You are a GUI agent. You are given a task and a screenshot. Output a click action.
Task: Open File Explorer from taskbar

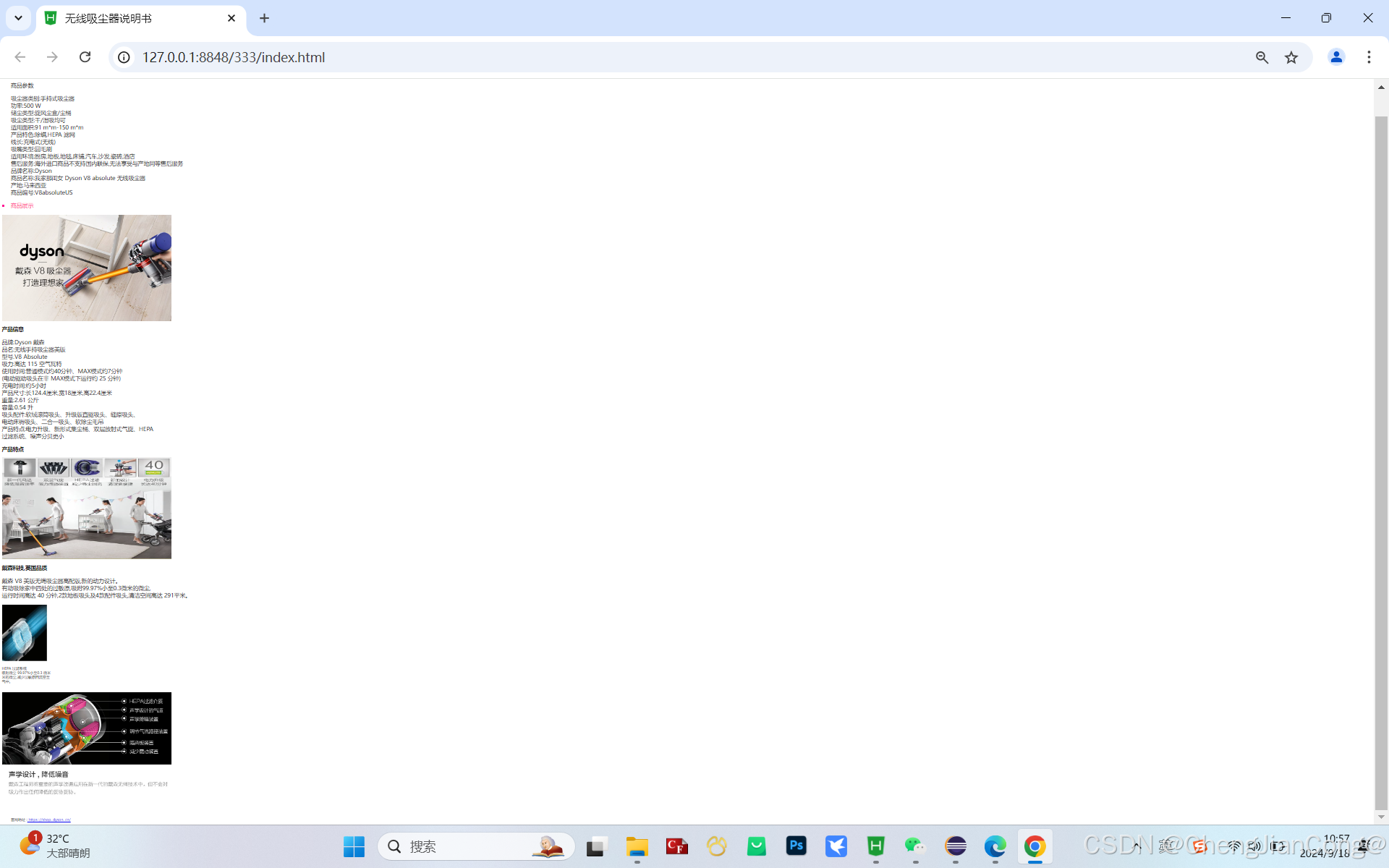pyautogui.click(x=637, y=846)
